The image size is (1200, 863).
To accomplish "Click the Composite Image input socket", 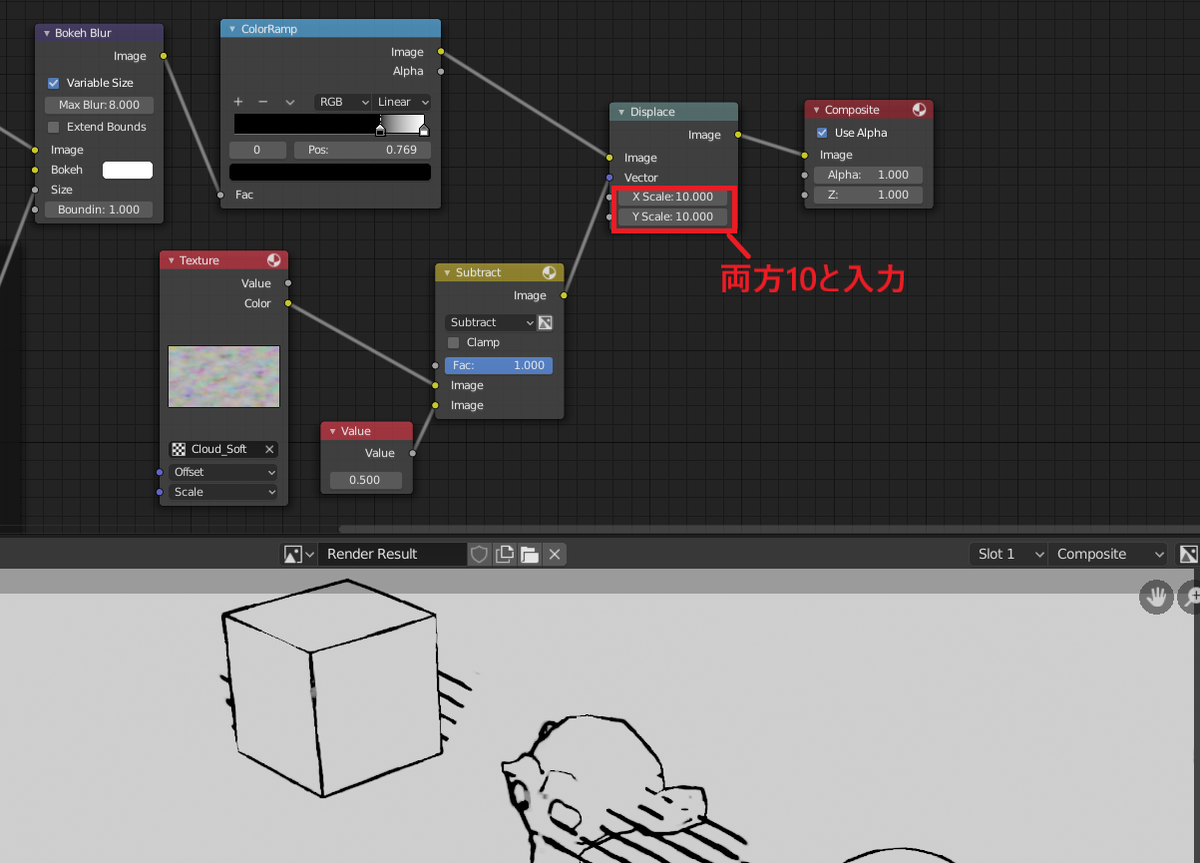I will (805, 155).
